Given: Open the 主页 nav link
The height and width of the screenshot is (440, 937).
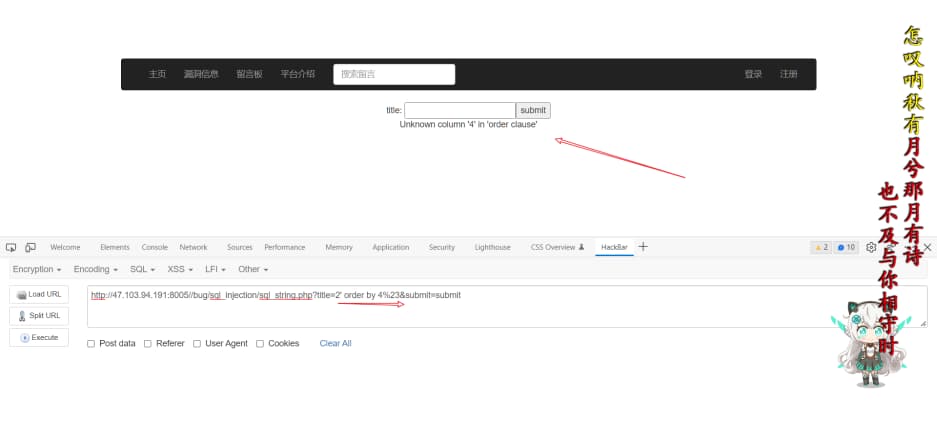Looking at the screenshot, I should tap(157, 75).
